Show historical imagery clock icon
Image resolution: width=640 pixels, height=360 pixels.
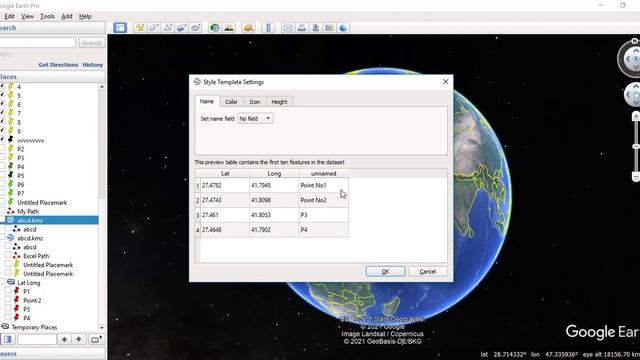215,28
